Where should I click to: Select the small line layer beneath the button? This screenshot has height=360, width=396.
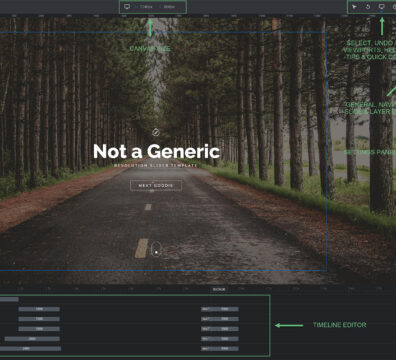pos(152,191)
